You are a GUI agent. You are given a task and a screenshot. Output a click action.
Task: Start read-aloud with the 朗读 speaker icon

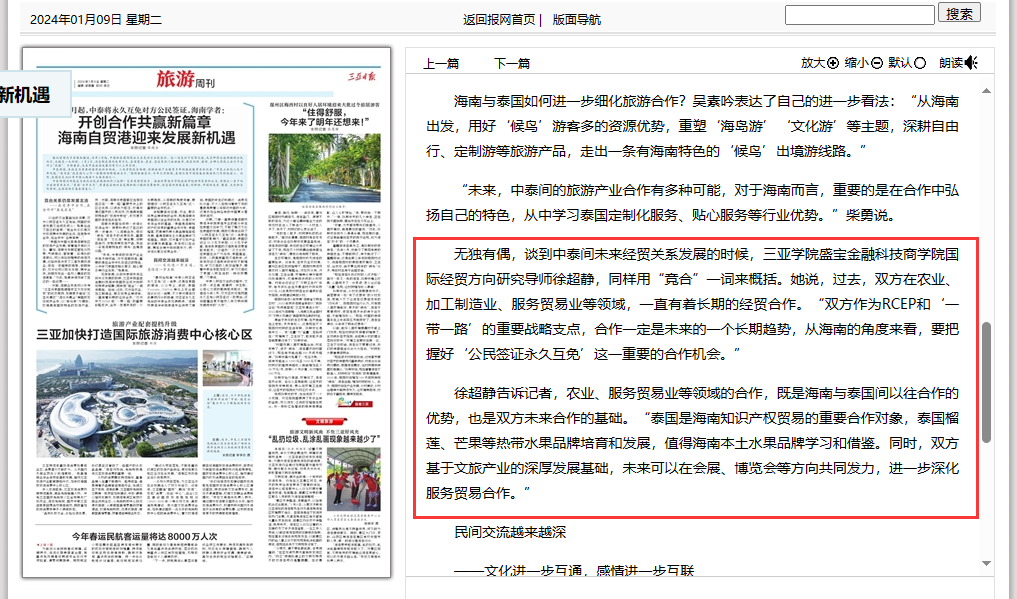tap(971, 63)
